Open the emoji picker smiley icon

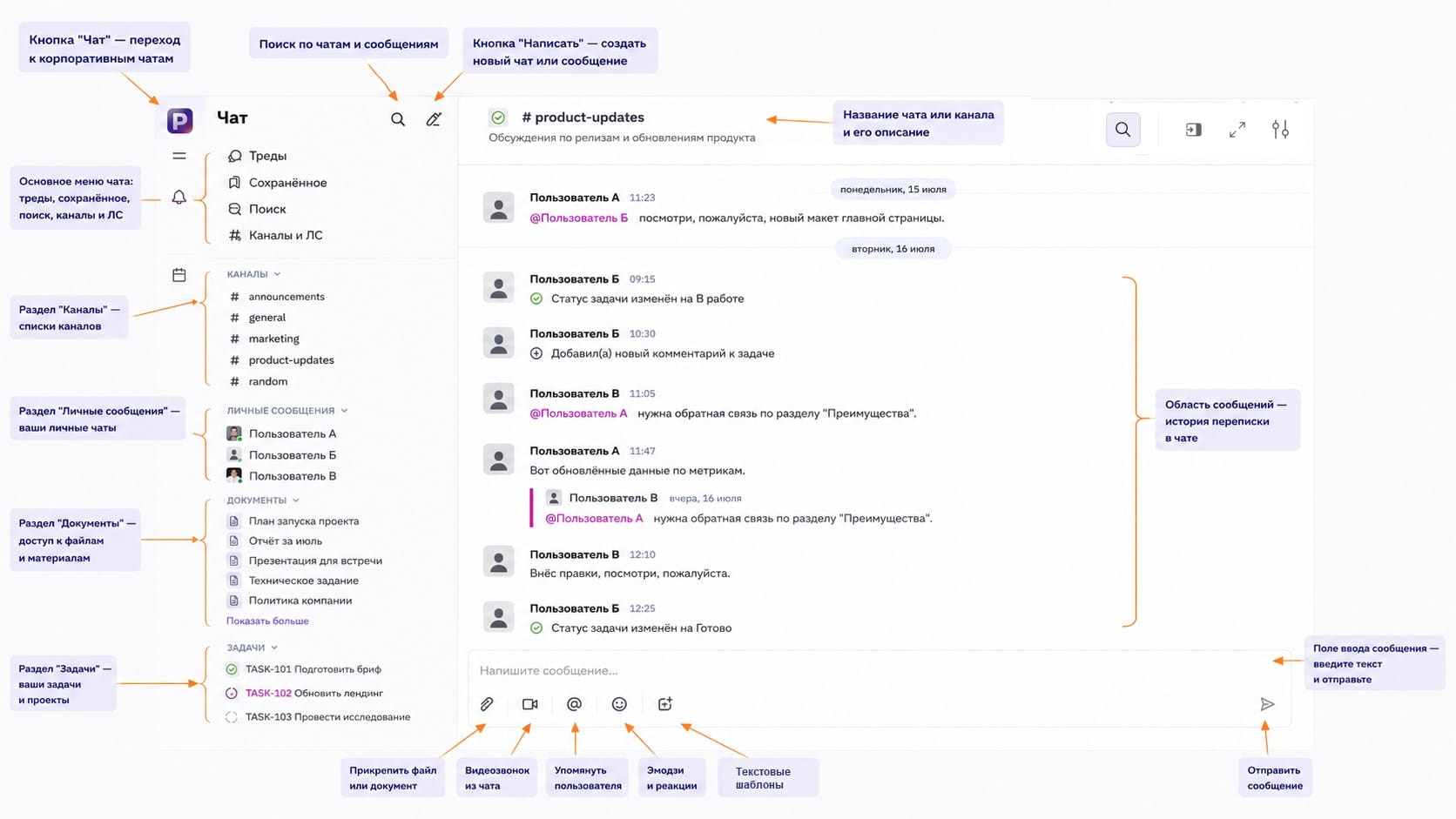(619, 704)
